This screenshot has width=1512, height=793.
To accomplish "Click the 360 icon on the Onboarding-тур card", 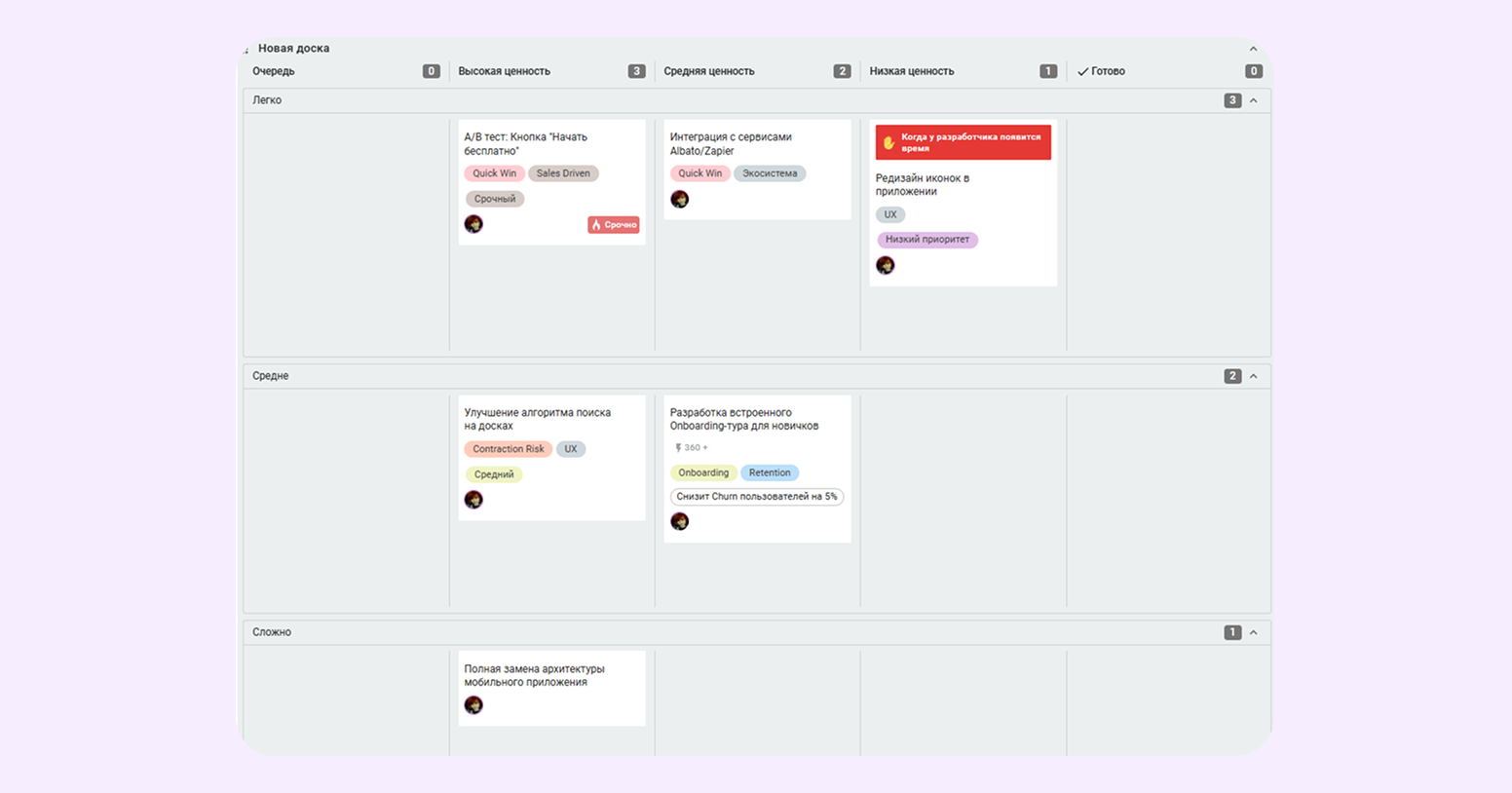I will 678,448.
